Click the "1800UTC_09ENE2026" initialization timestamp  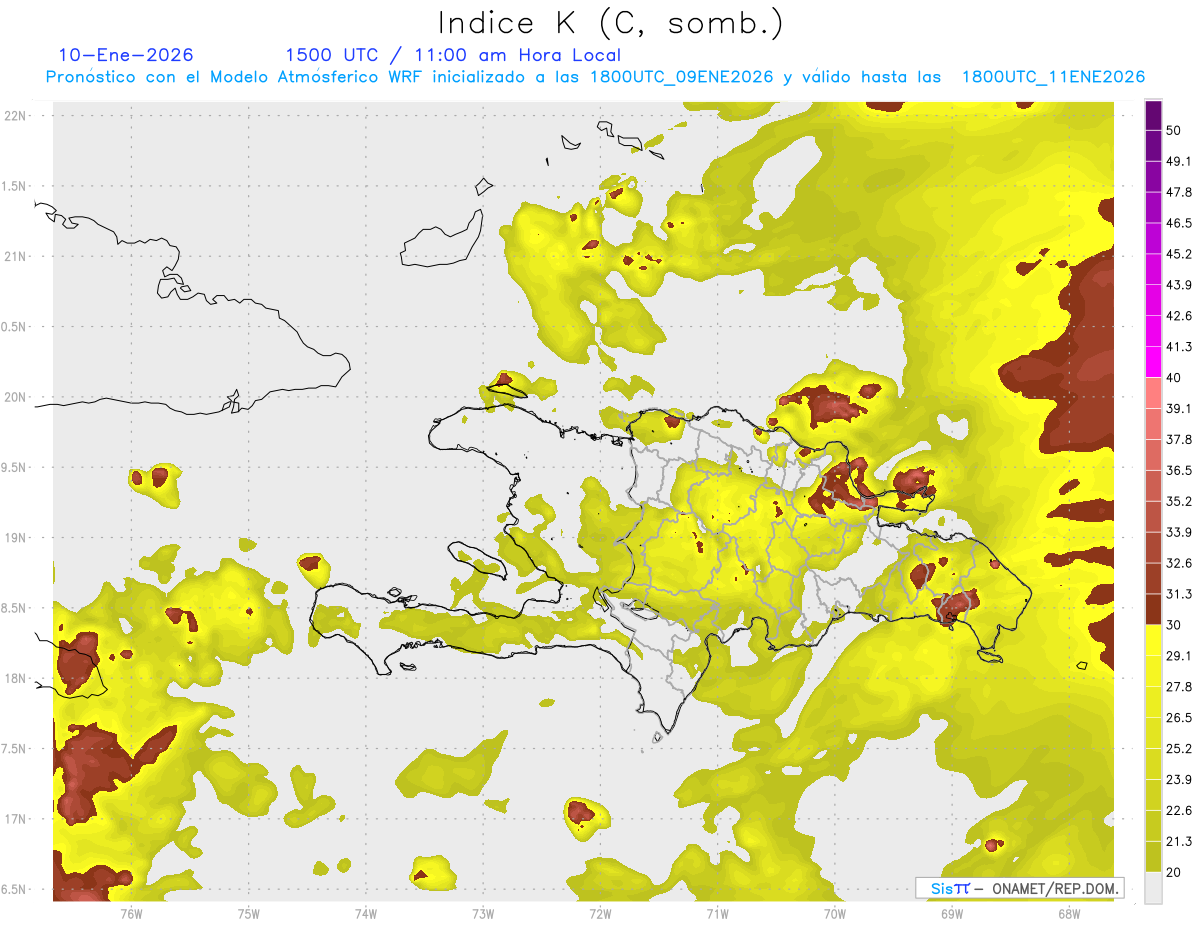point(682,77)
